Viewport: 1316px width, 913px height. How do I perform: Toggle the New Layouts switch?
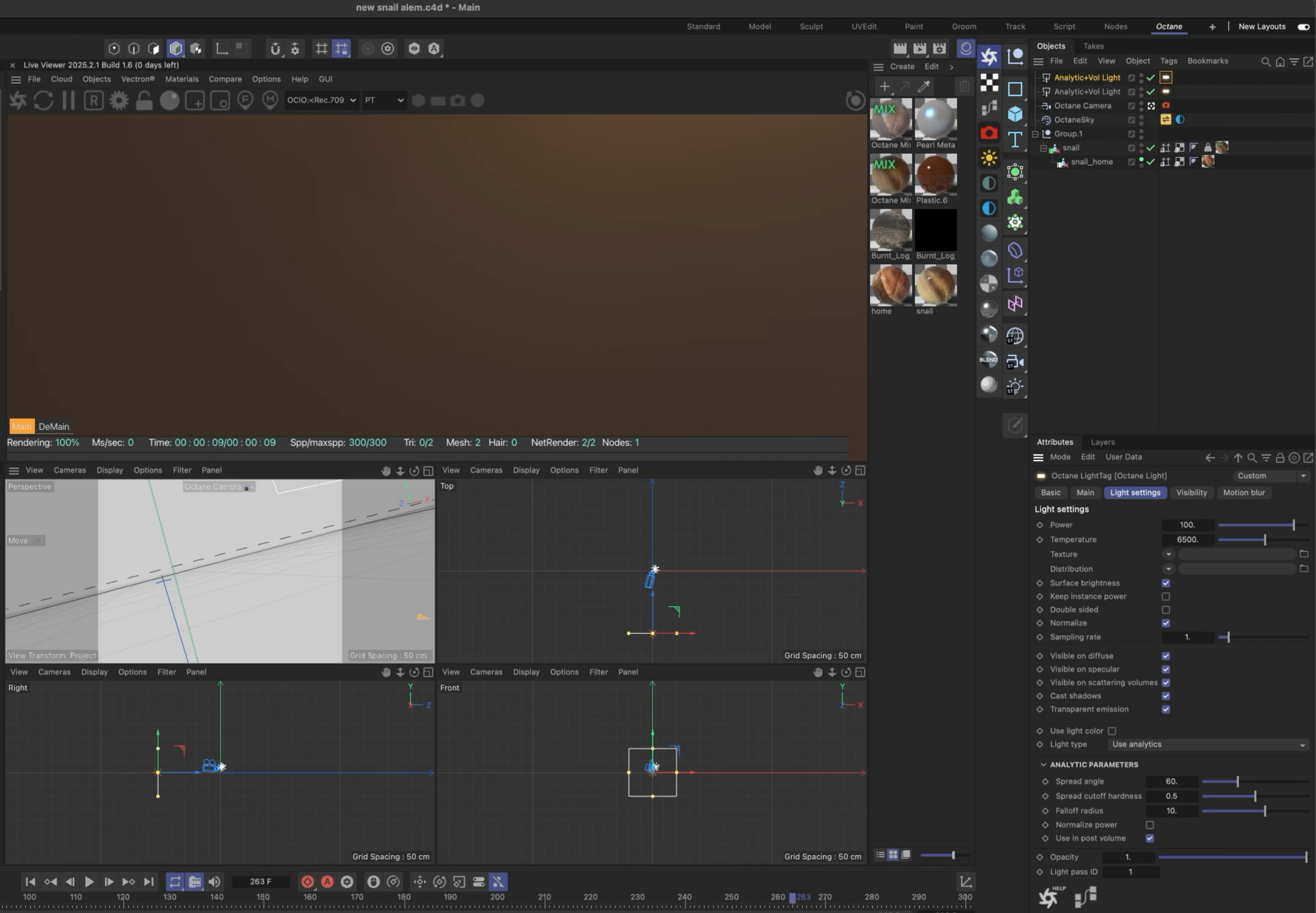tap(1303, 27)
